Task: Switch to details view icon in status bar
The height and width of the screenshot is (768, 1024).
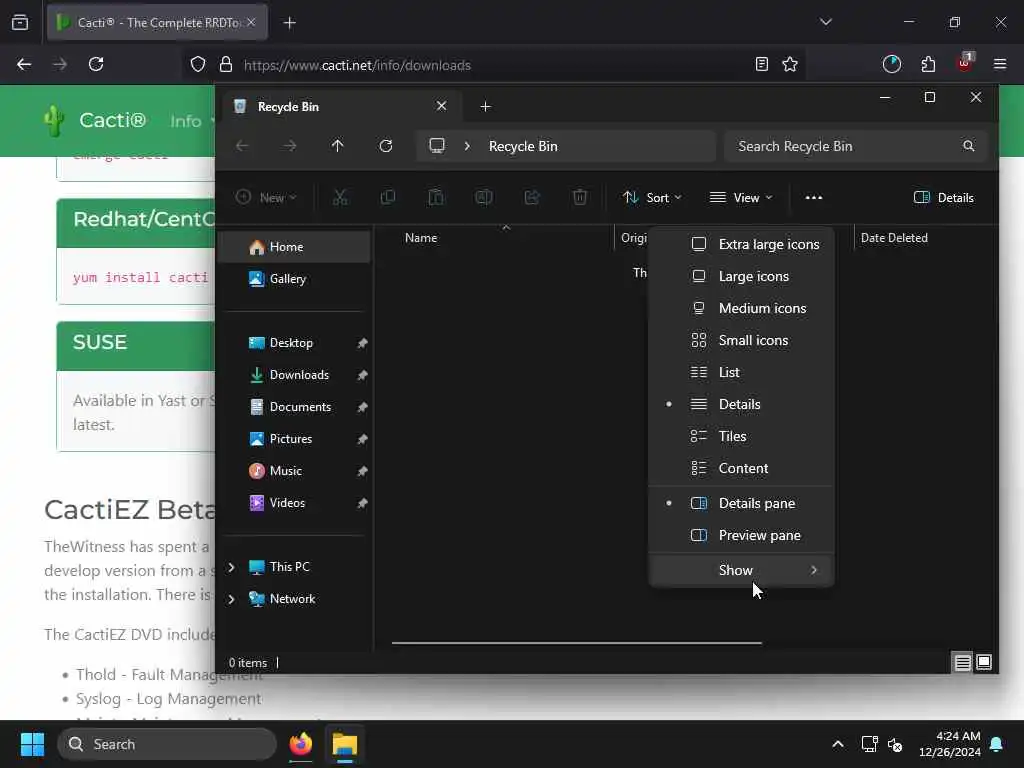Action: 963,662
